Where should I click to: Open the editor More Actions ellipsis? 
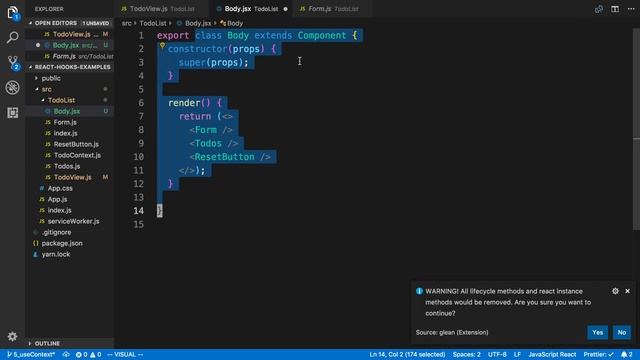click(631, 9)
